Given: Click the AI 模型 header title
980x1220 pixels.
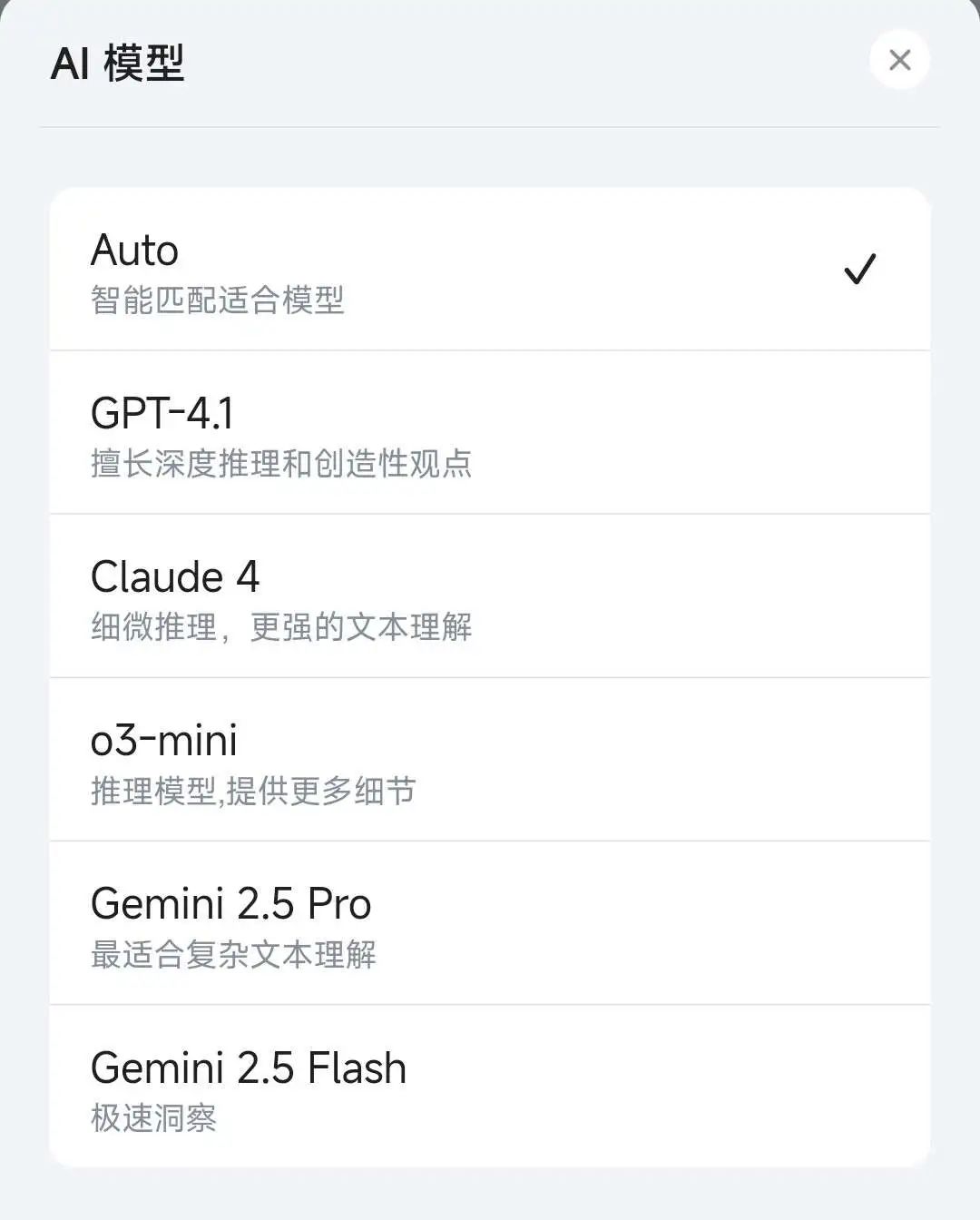Looking at the screenshot, I should (118, 64).
